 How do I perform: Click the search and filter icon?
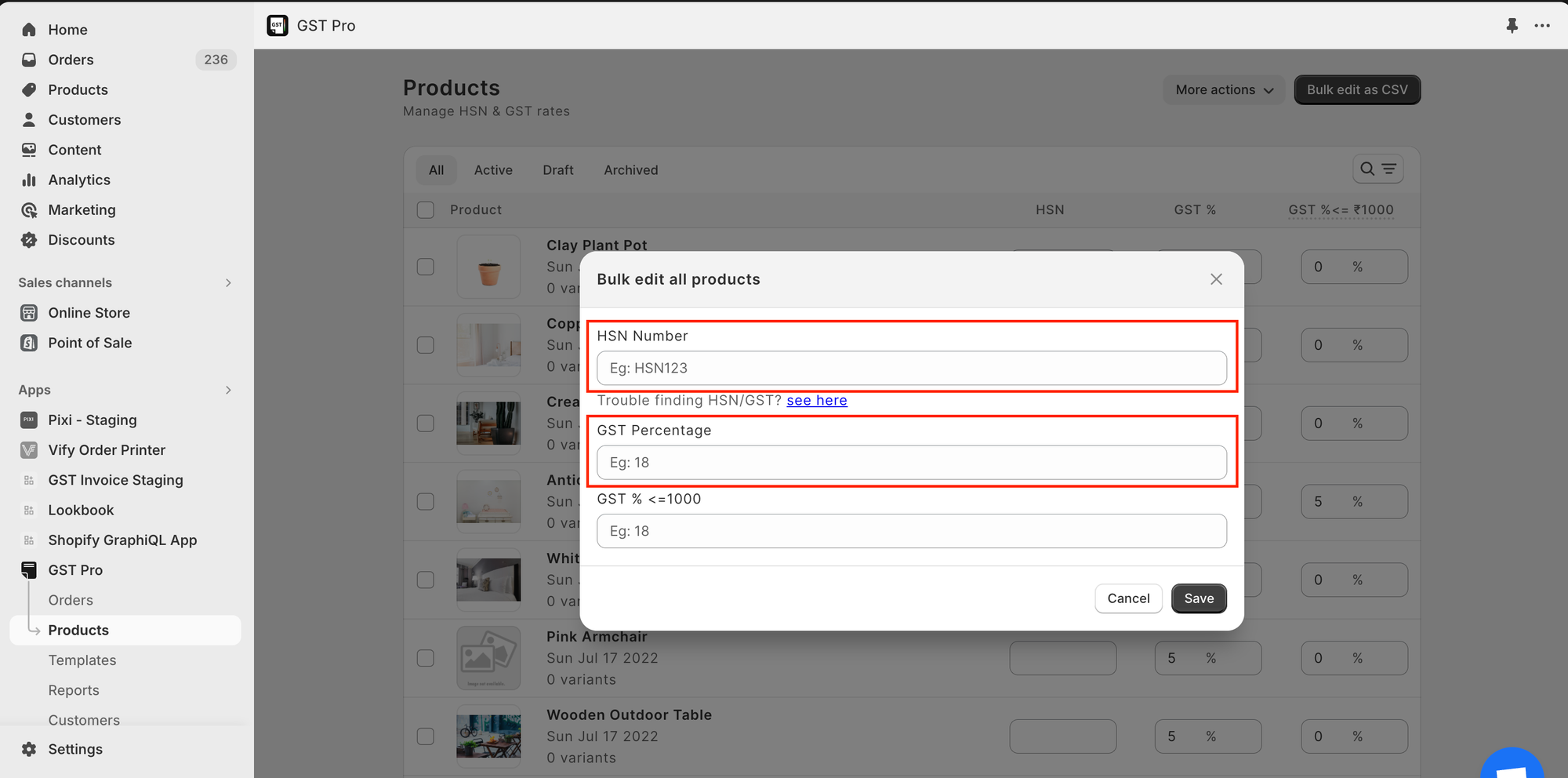(x=1377, y=169)
